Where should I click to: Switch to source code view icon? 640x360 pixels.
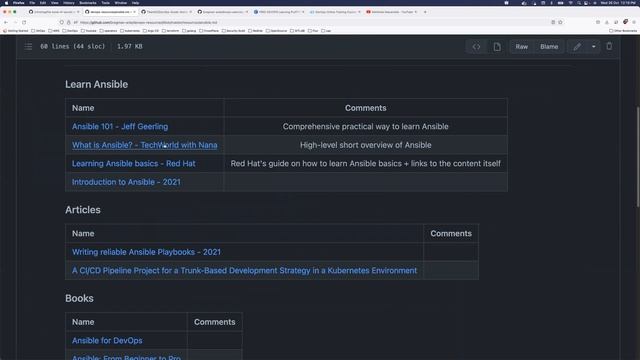476,47
